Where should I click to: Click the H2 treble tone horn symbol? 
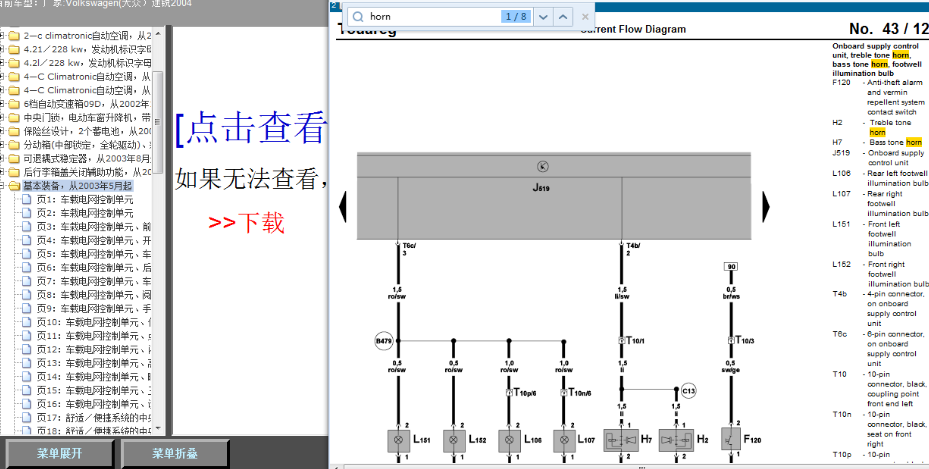[x=676, y=440]
